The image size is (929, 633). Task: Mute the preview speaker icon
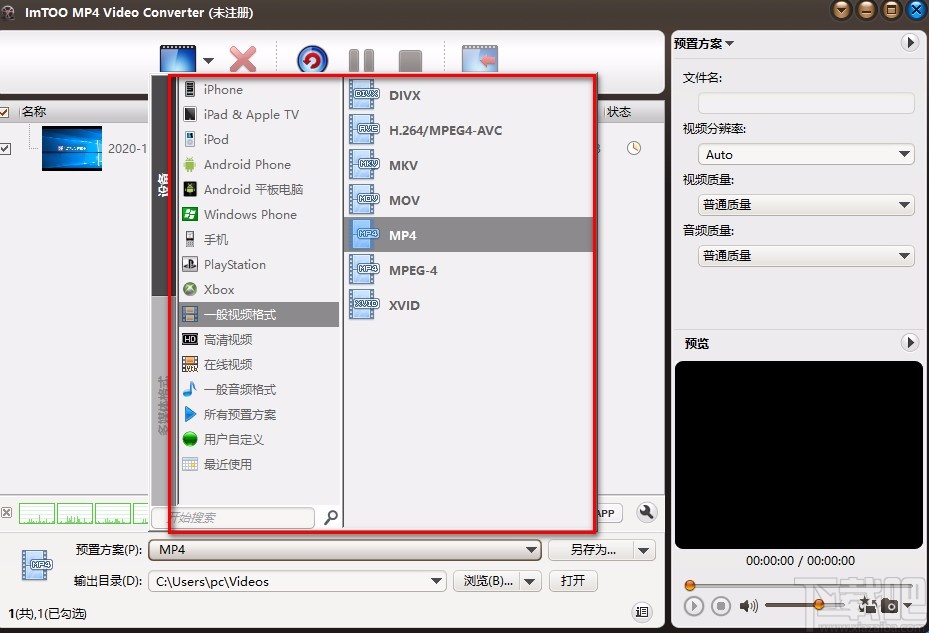click(x=748, y=606)
